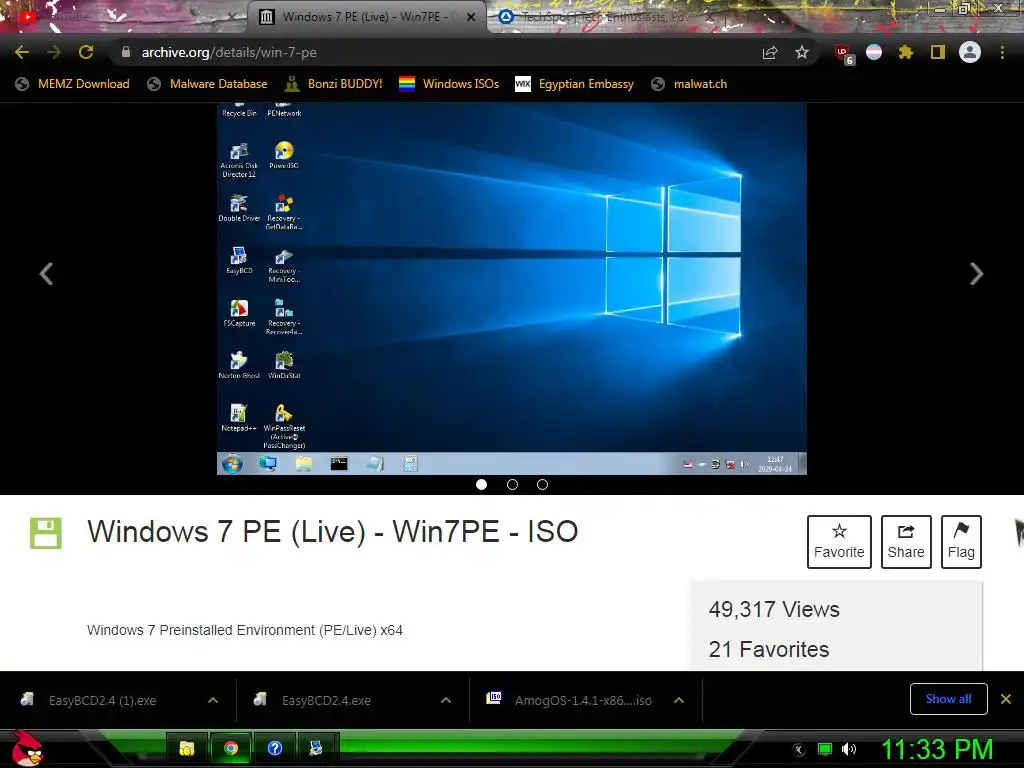Show next image with right carousel chevron
The image size is (1024, 768).
pyautogui.click(x=976, y=274)
